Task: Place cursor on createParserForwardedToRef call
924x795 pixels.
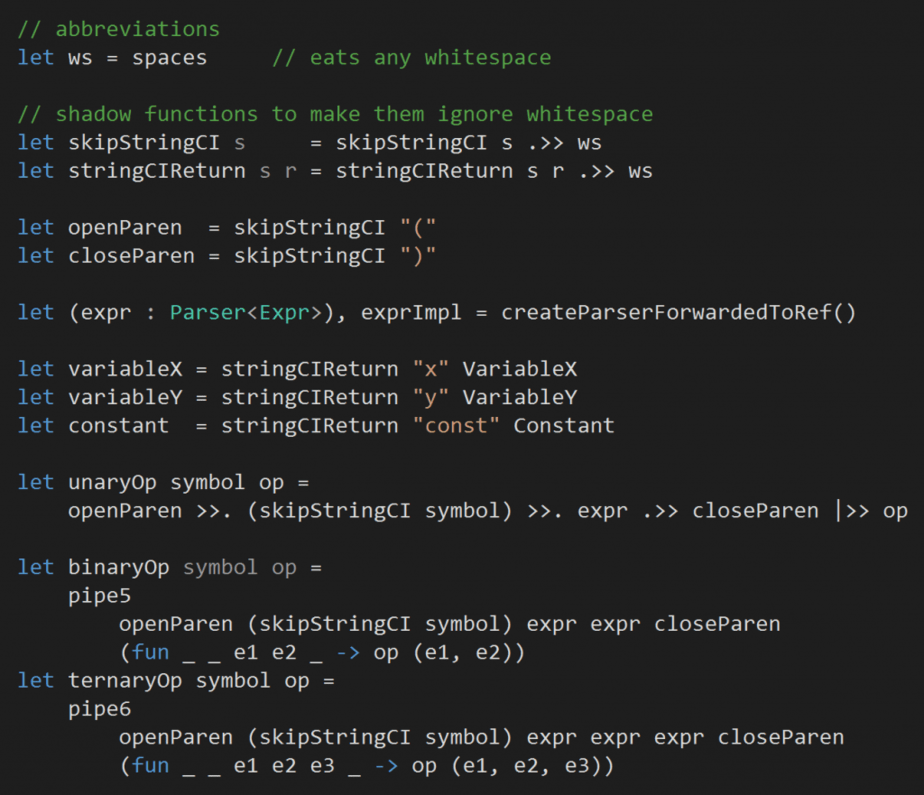Action: [678, 312]
